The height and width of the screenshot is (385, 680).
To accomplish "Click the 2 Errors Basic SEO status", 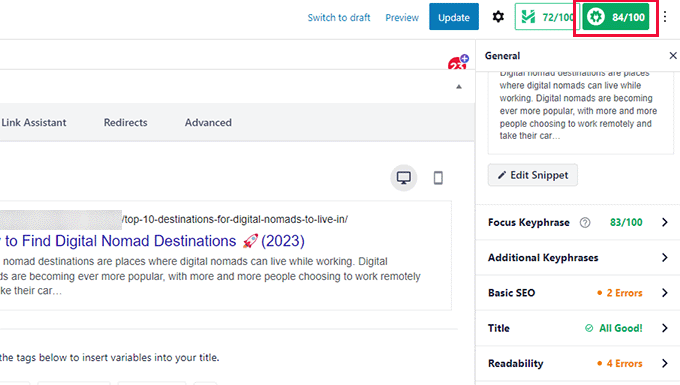I will [619, 293].
